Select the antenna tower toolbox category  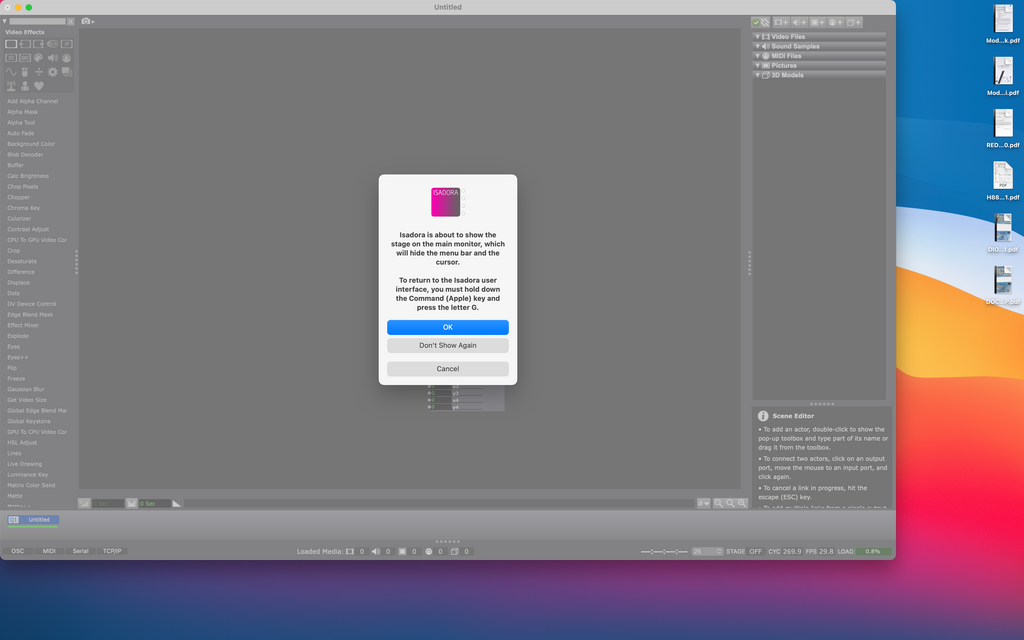tap(11, 86)
